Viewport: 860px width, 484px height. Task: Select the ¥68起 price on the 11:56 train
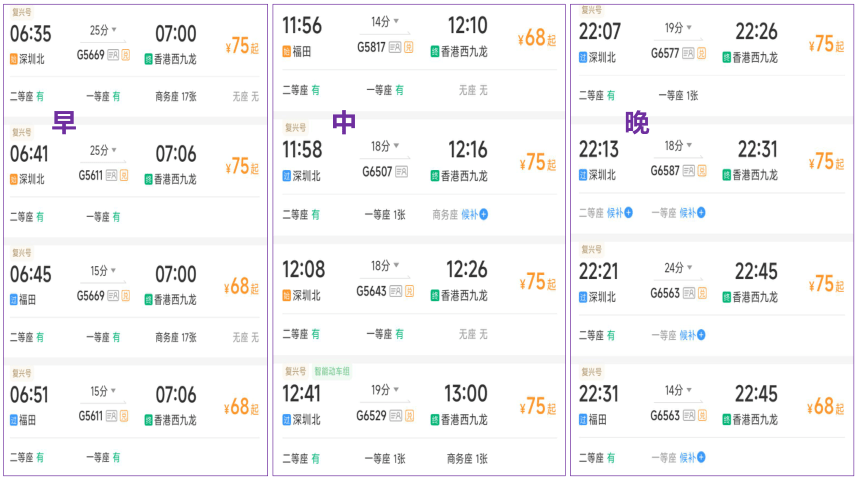click(x=536, y=38)
